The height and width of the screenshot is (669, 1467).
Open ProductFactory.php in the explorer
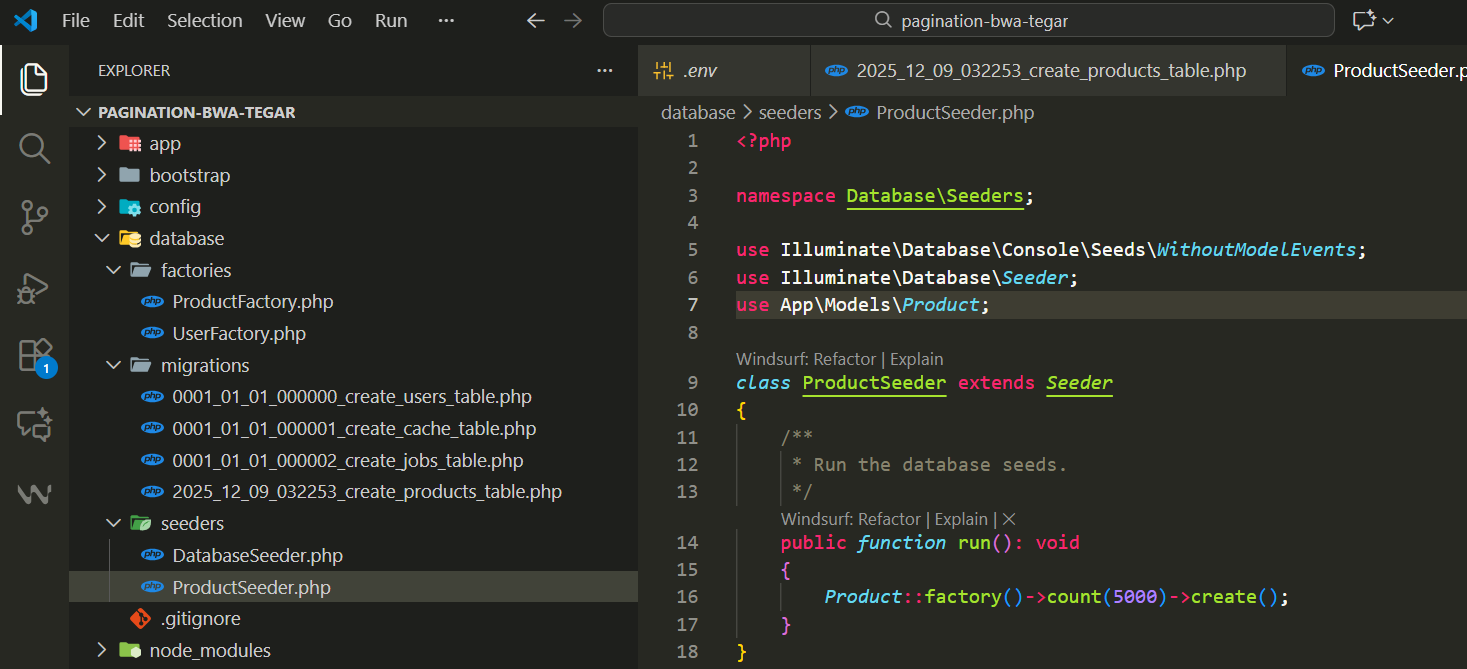click(x=252, y=302)
